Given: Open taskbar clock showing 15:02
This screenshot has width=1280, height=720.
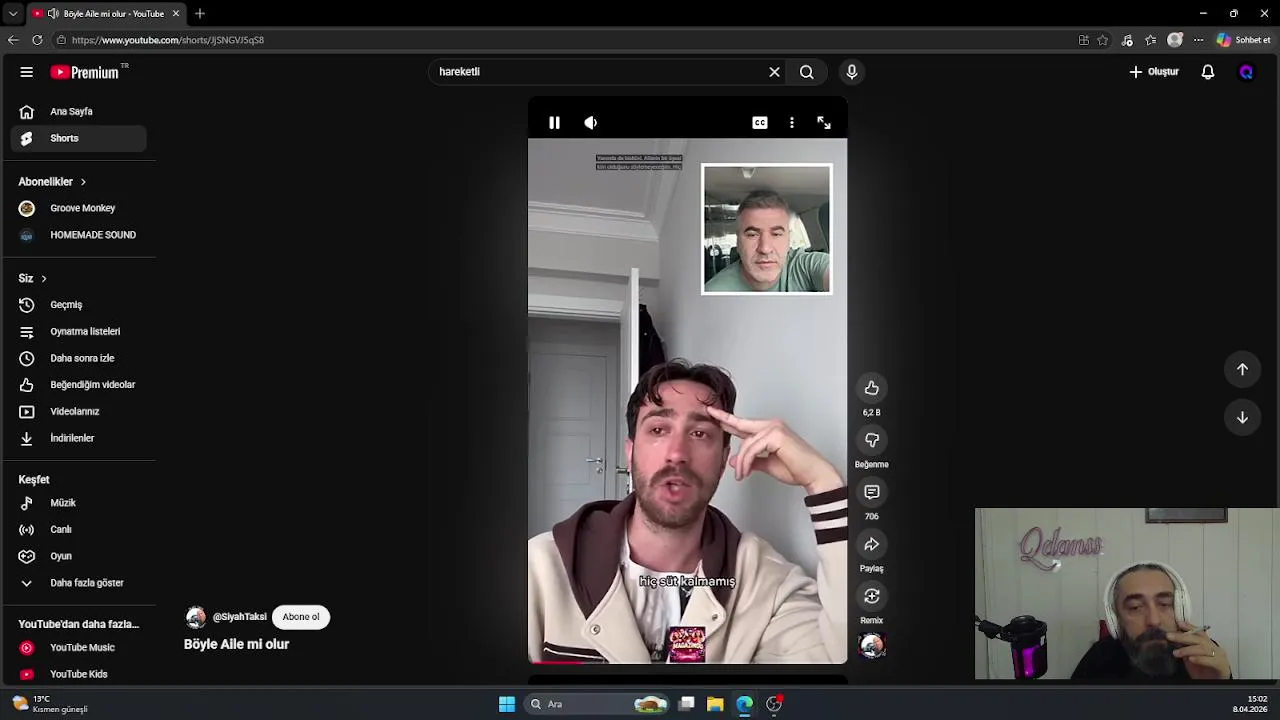Looking at the screenshot, I should click(x=1250, y=704).
